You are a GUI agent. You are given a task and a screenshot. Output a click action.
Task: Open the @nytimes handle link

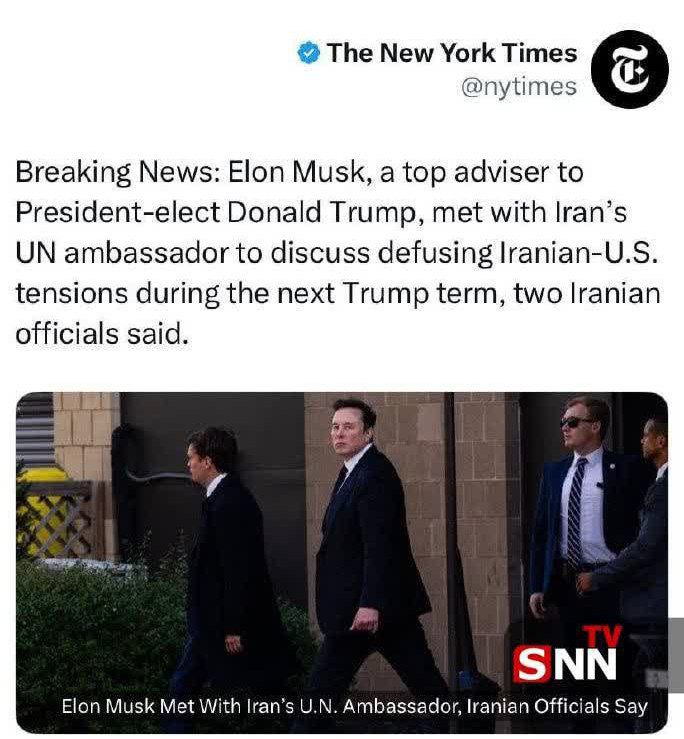[519, 87]
